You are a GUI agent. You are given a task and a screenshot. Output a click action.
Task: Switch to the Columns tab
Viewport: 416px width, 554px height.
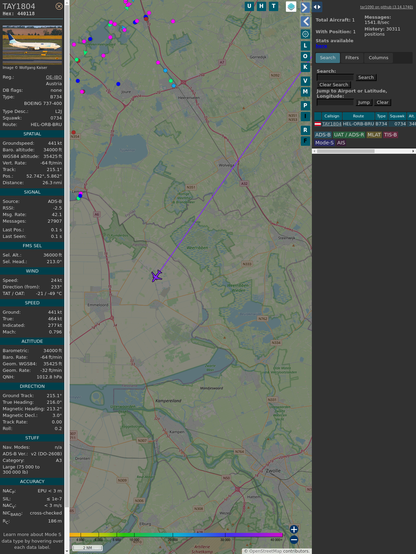(x=378, y=58)
